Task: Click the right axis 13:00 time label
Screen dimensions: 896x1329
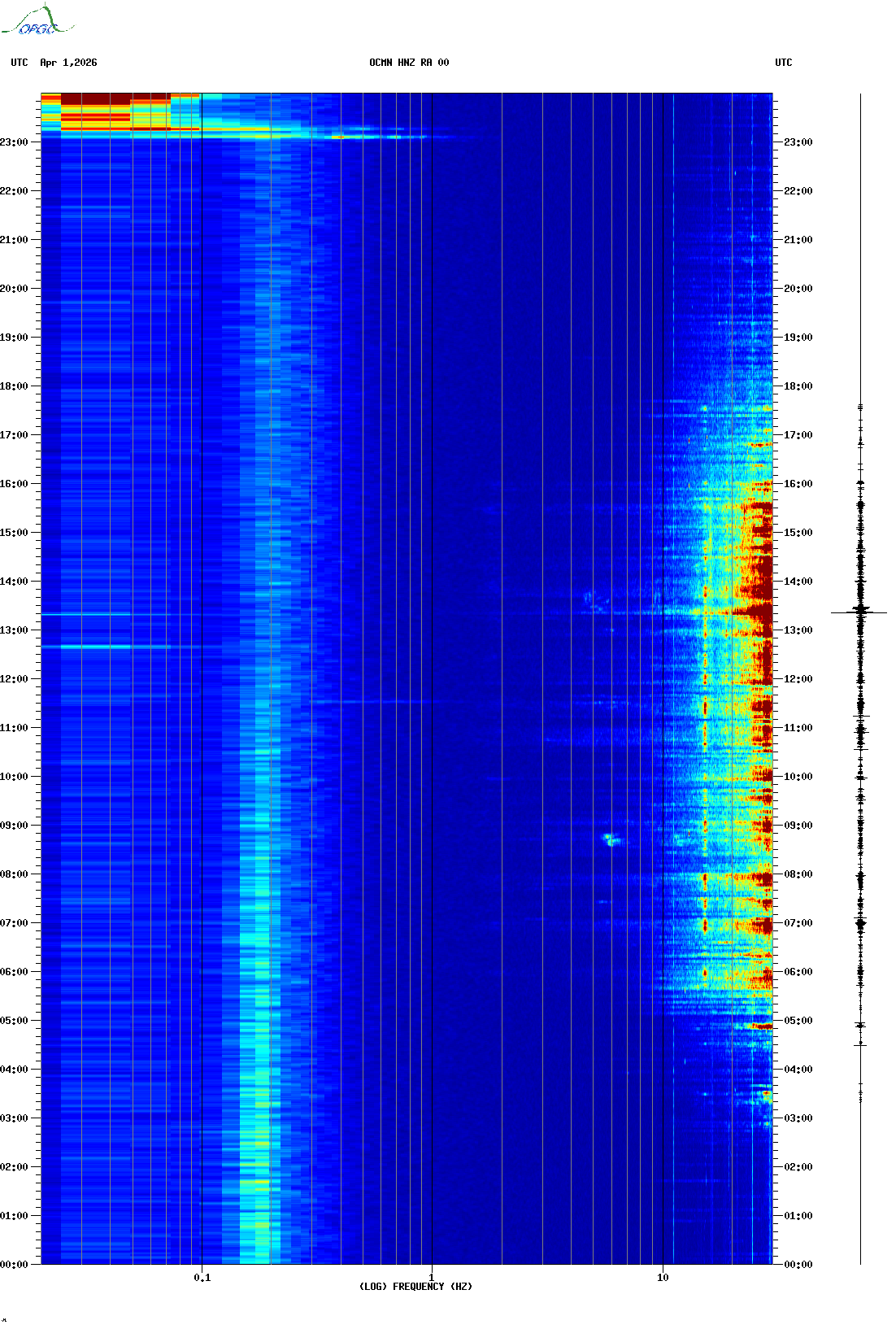Action: [x=798, y=630]
